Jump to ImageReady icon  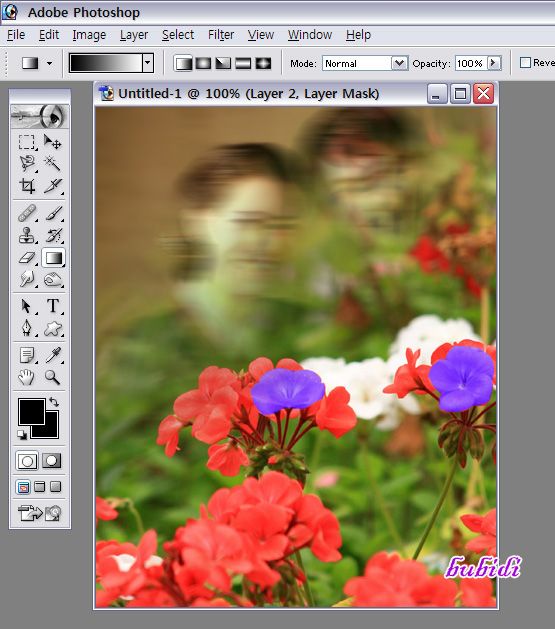[39, 513]
